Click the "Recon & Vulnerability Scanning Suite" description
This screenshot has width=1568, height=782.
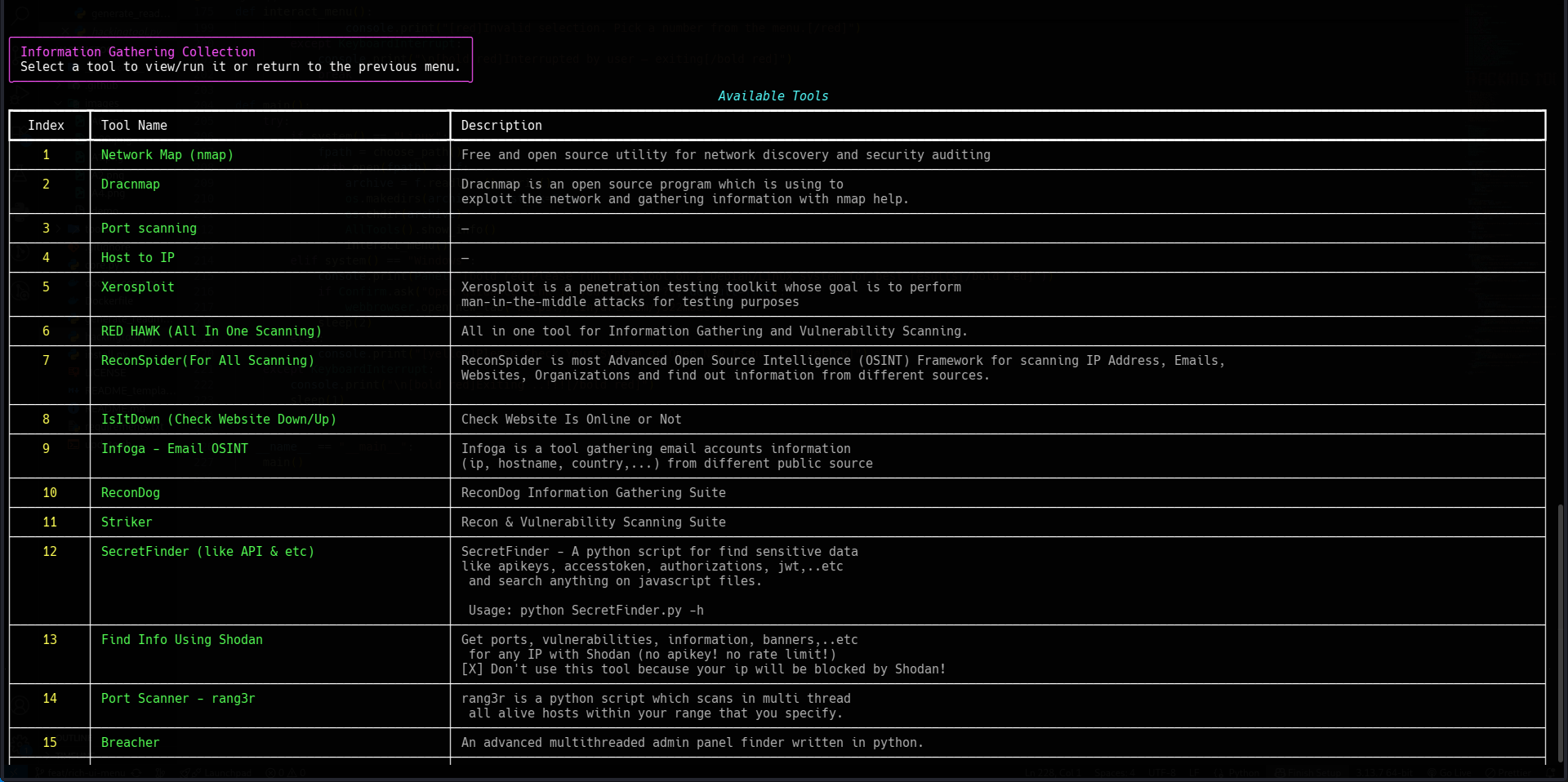click(x=594, y=522)
